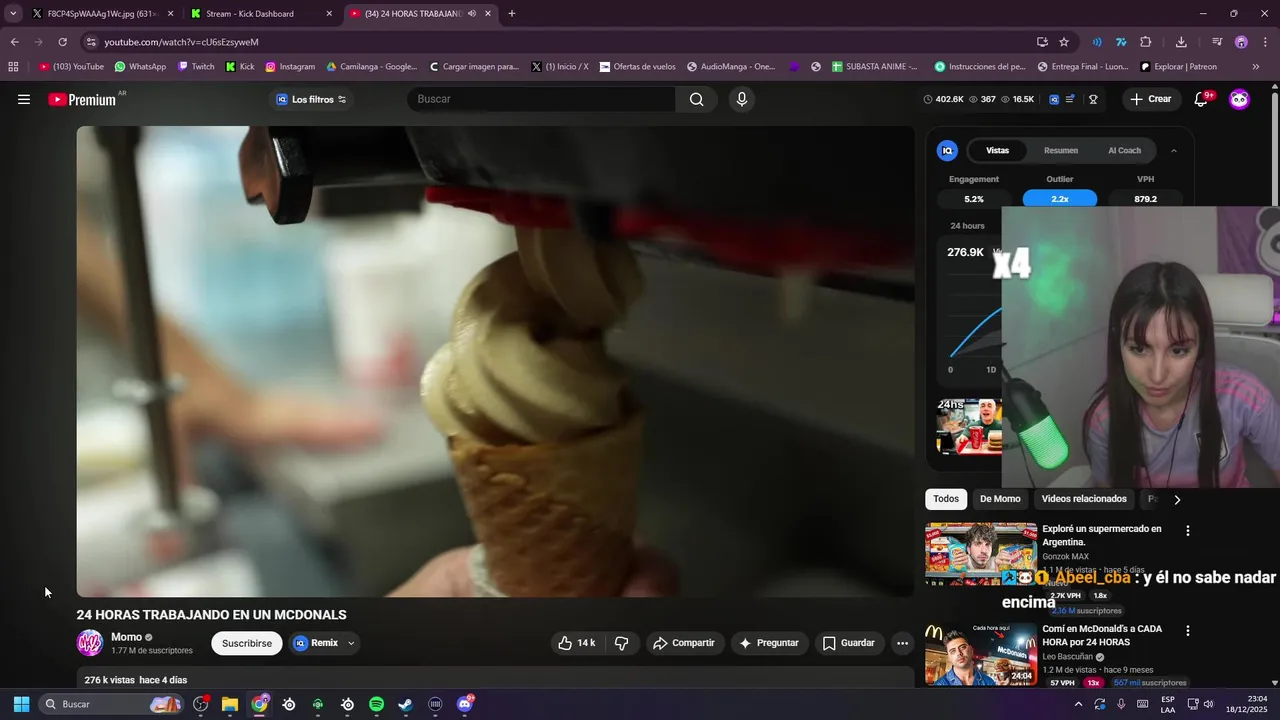Click Compartir share button

coord(684,643)
